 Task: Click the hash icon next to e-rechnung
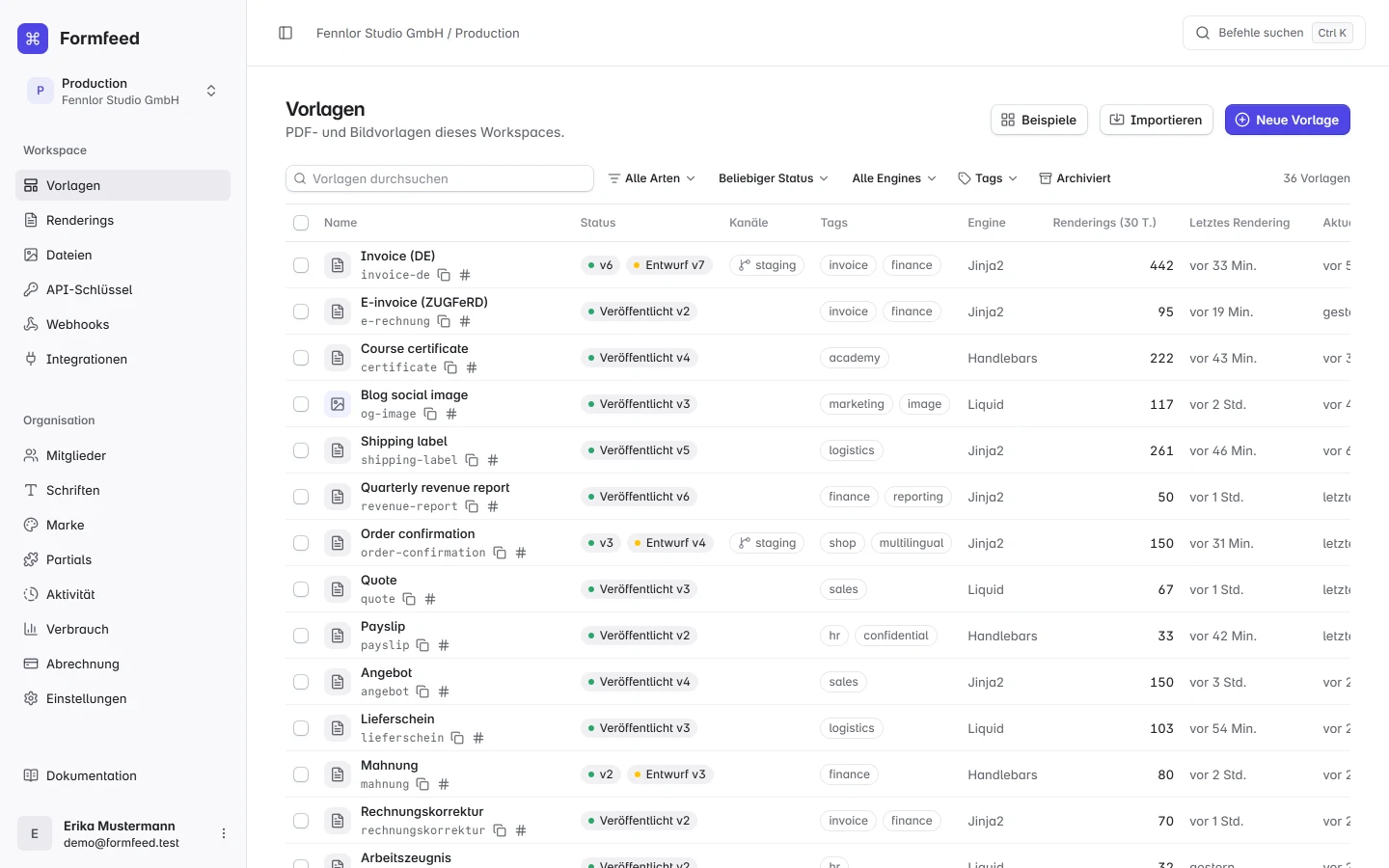[465, 321]
